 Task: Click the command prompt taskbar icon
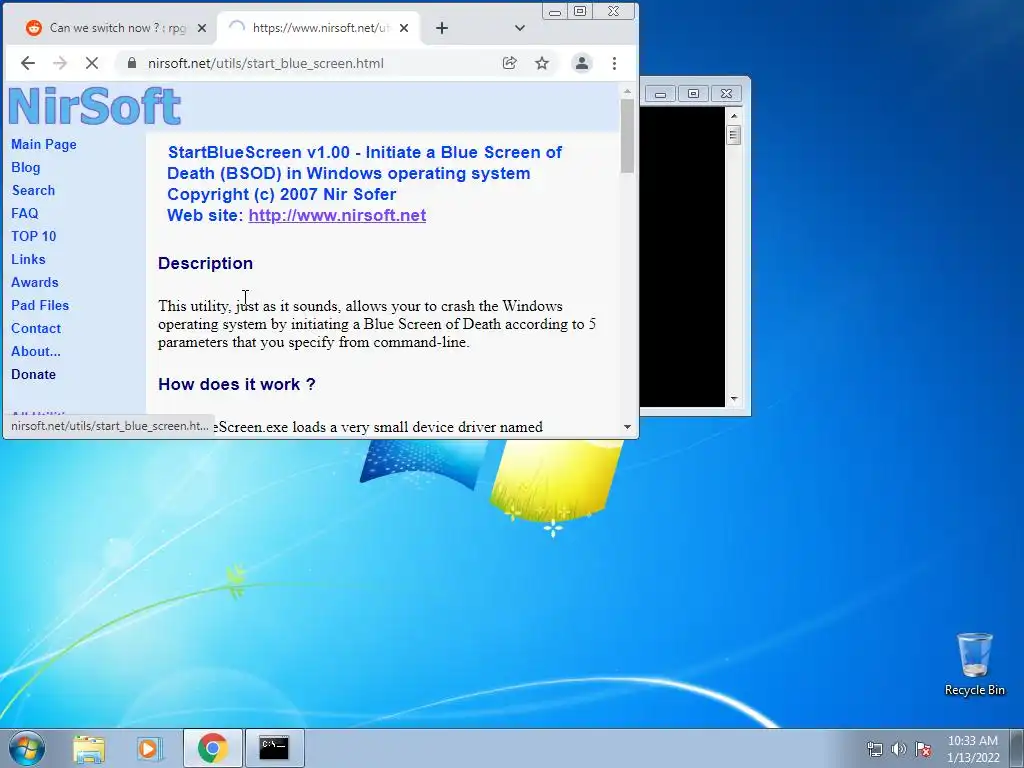click(x=274, y=748)
